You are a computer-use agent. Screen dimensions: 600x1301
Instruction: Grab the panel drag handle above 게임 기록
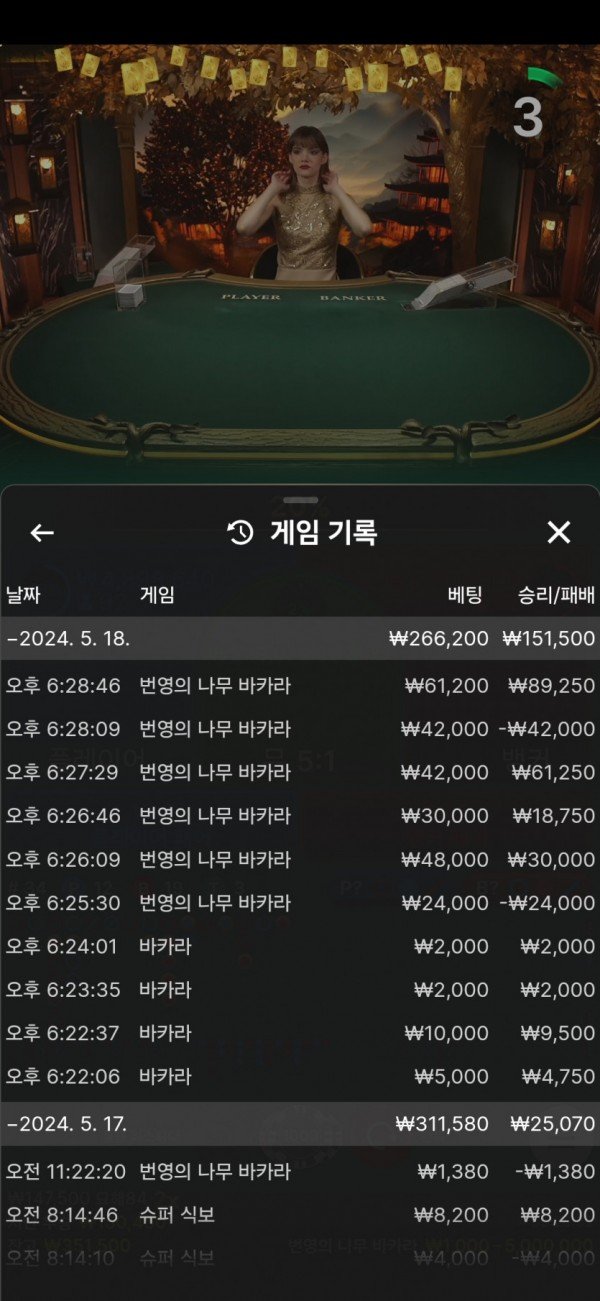pyautogui.click(x=300, y=499)
